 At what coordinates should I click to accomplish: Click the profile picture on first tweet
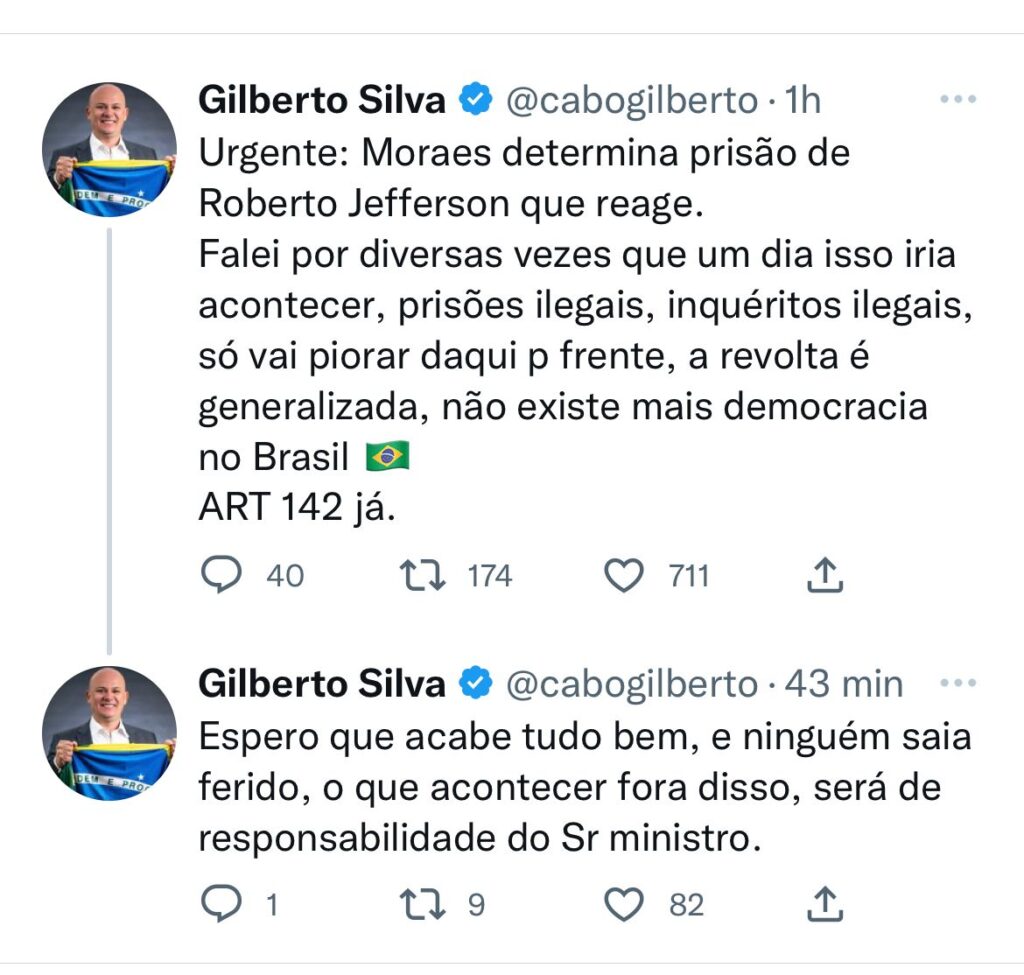pos(109,150)
